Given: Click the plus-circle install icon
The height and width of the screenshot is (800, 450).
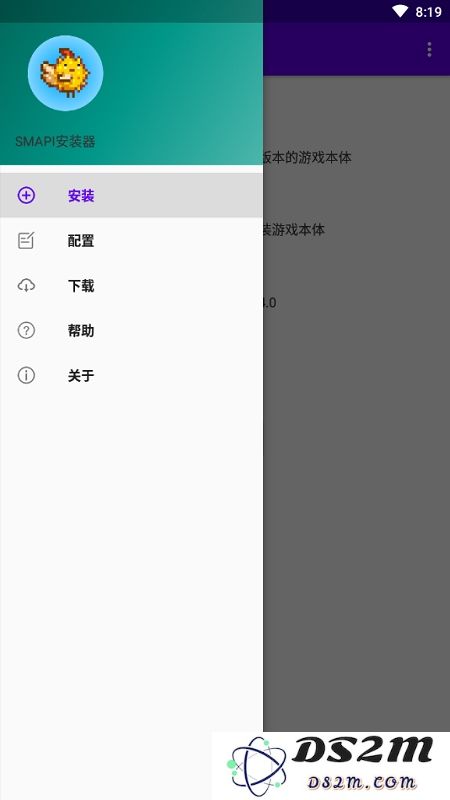Looking at the screenshot, I should point(26,195).
